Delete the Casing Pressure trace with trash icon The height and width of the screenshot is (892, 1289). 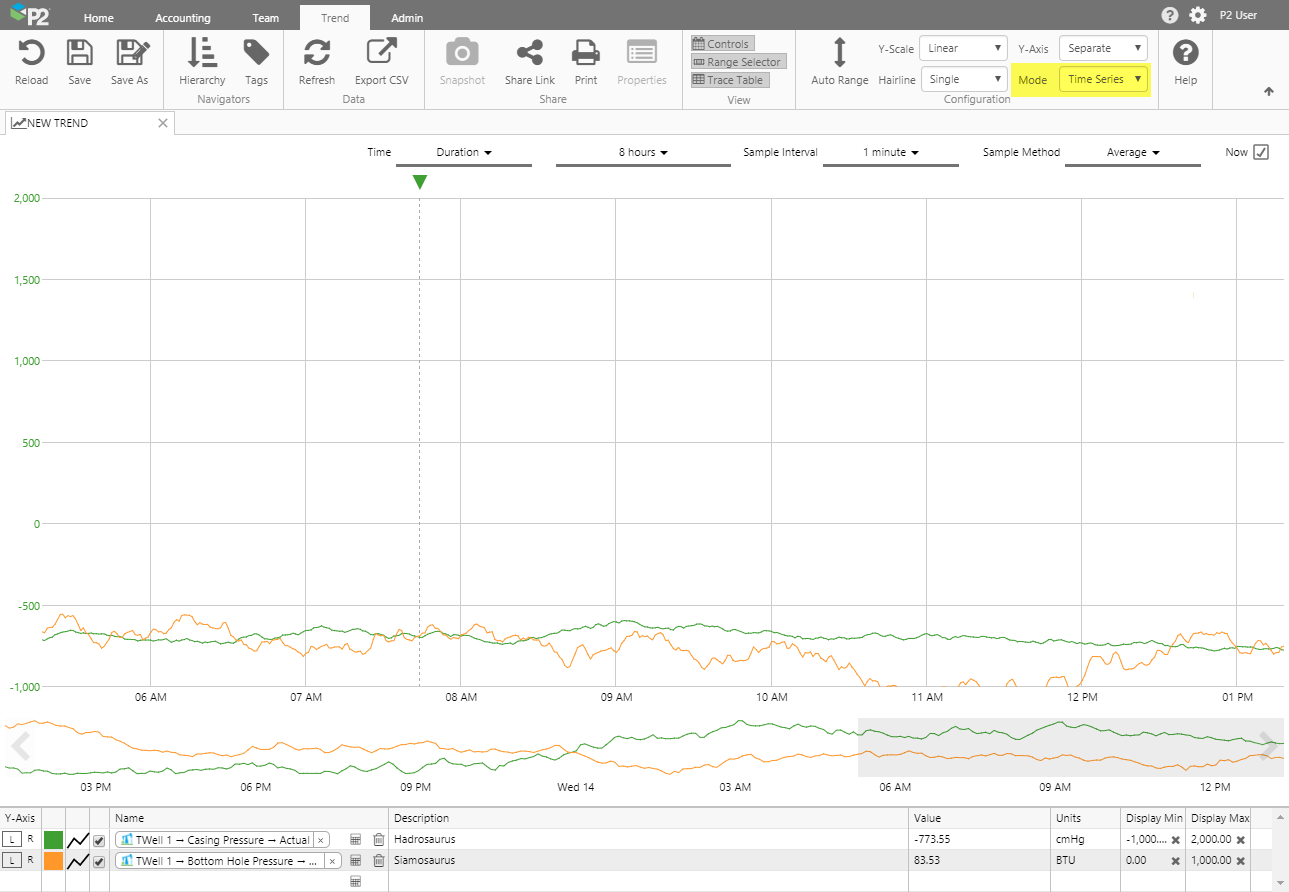click(x=378, y=840)
